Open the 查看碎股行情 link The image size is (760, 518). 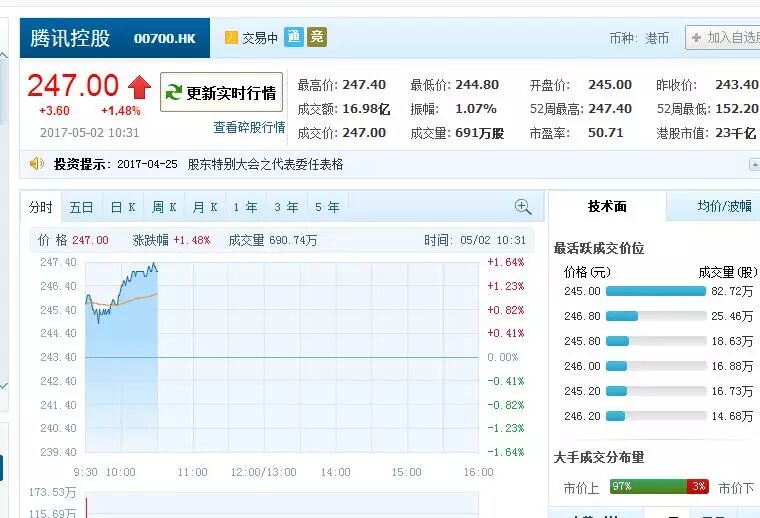tap(249, 127)
